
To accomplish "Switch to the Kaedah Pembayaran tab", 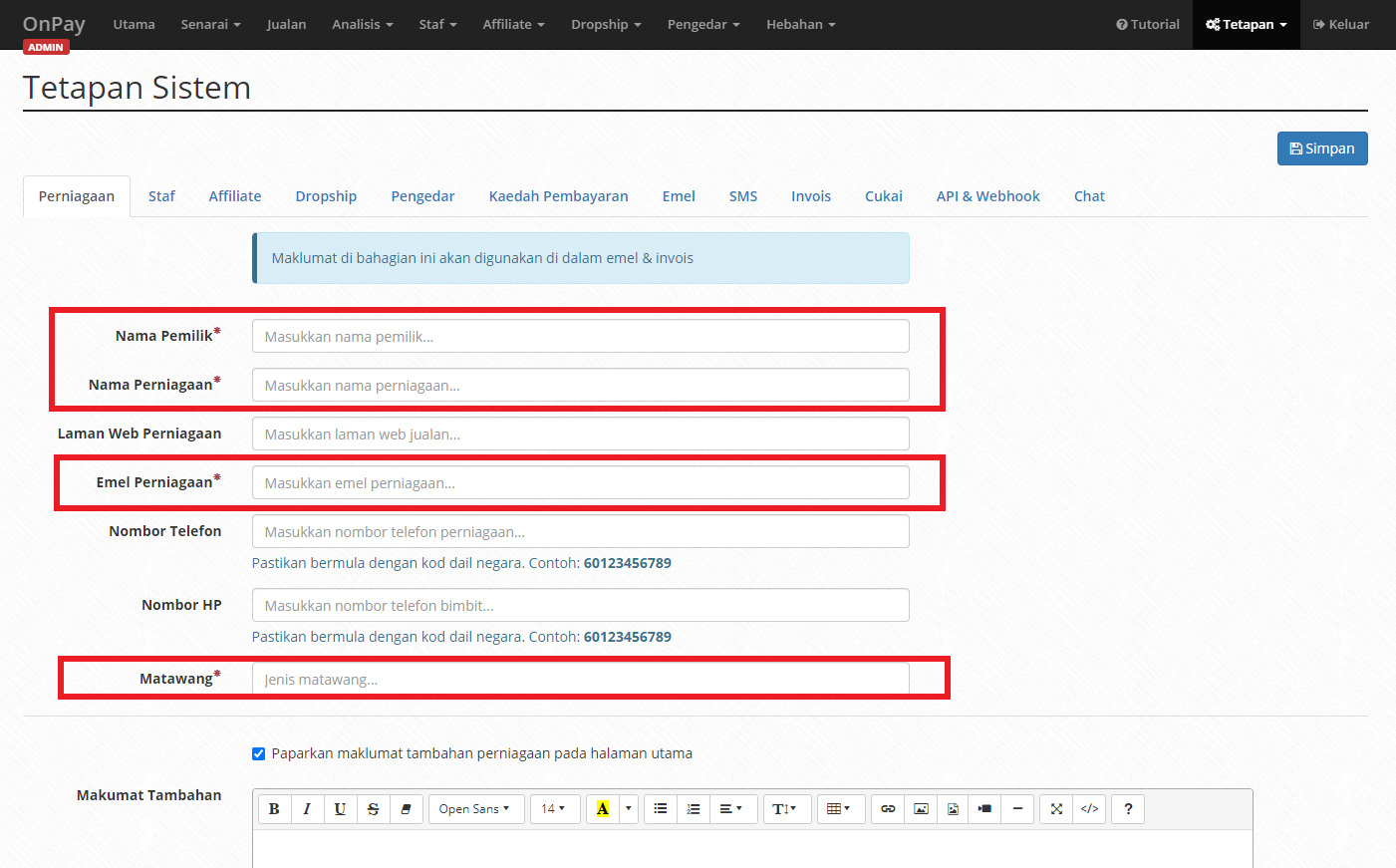I will coord(558,195).
